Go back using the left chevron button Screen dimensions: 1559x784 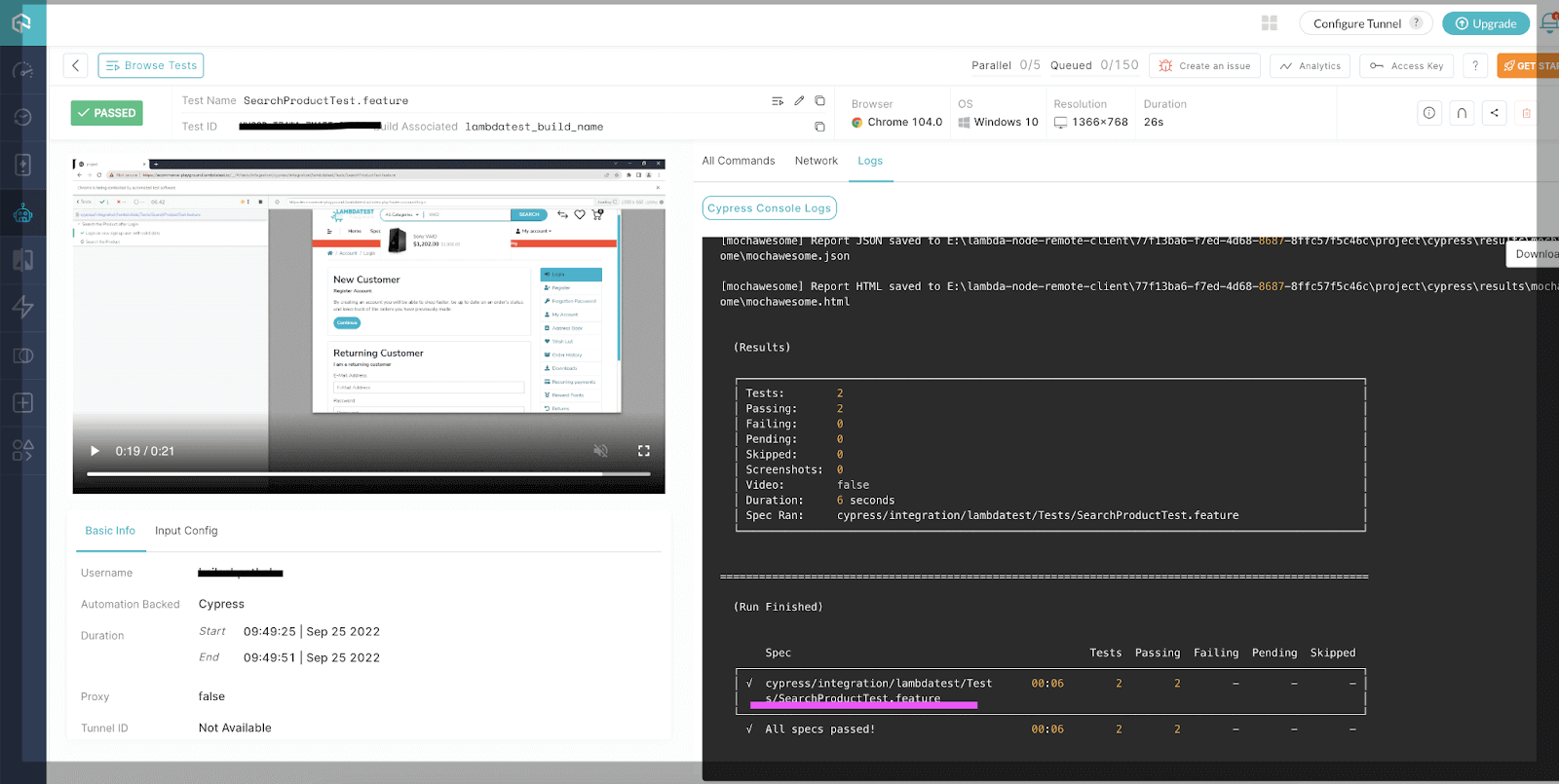75,65
